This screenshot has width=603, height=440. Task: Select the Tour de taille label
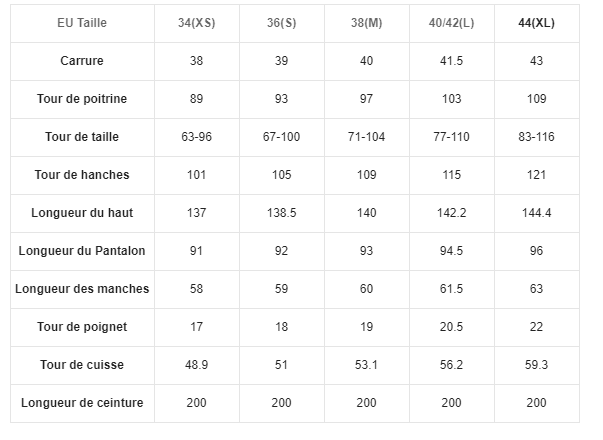(x=82, y=137)
